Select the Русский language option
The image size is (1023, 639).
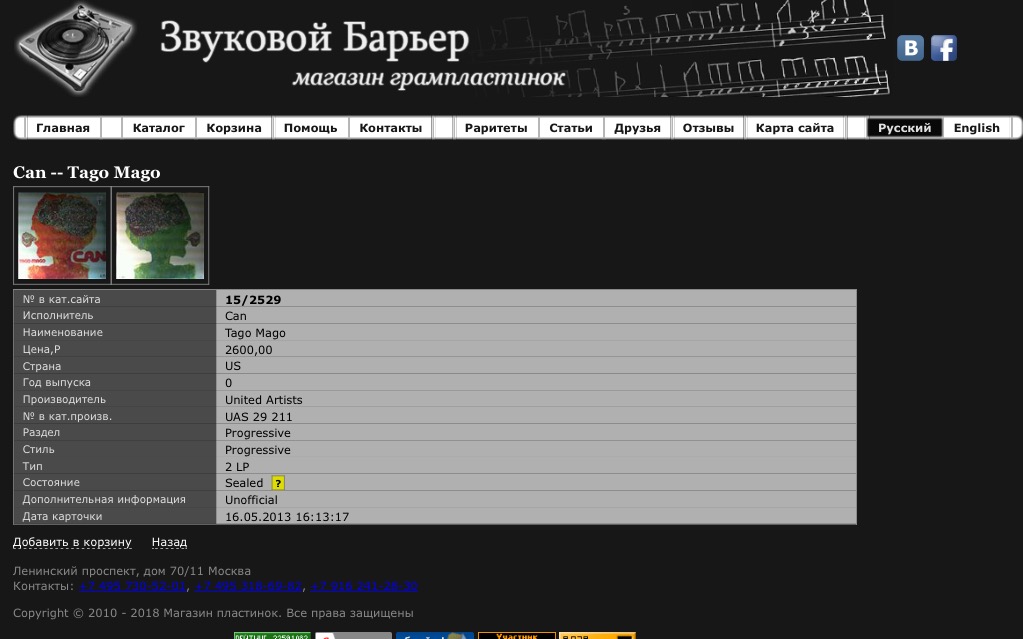[x=904, y=128]
